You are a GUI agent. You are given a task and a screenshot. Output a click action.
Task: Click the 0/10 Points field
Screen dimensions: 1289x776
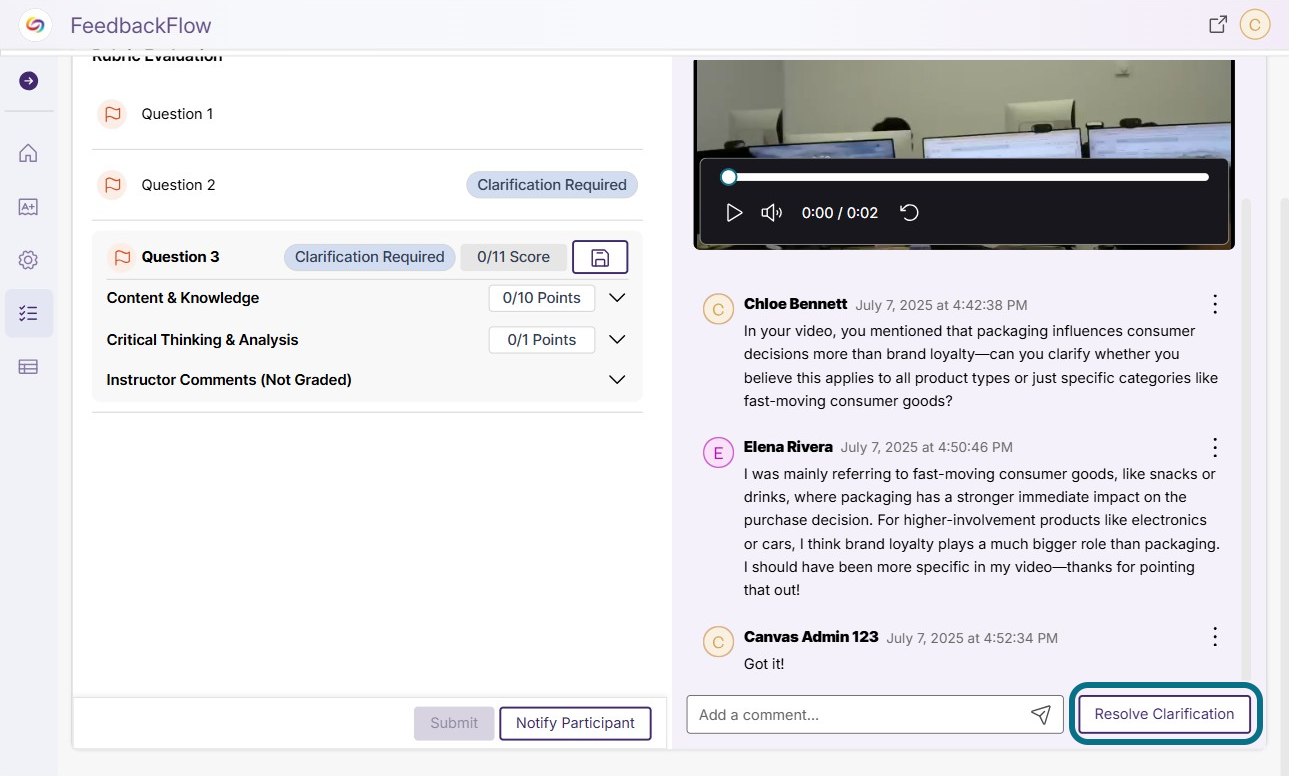click(541, 298)
